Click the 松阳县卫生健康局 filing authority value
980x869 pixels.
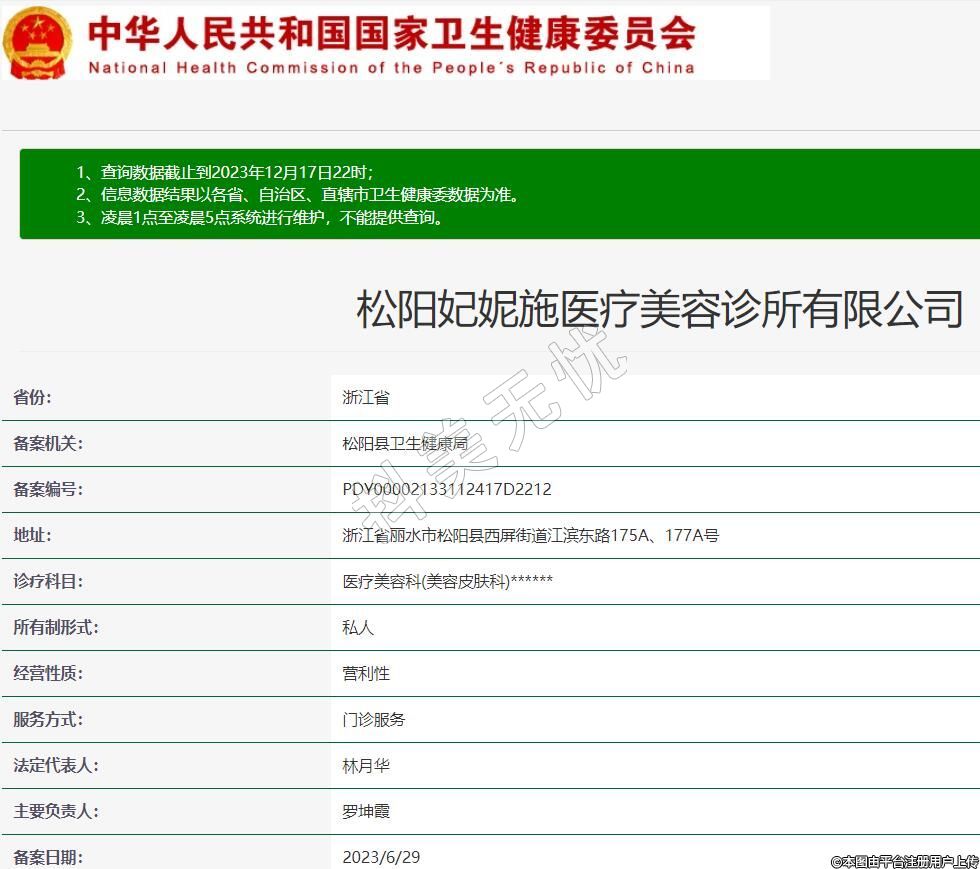[x=405, y=444]
